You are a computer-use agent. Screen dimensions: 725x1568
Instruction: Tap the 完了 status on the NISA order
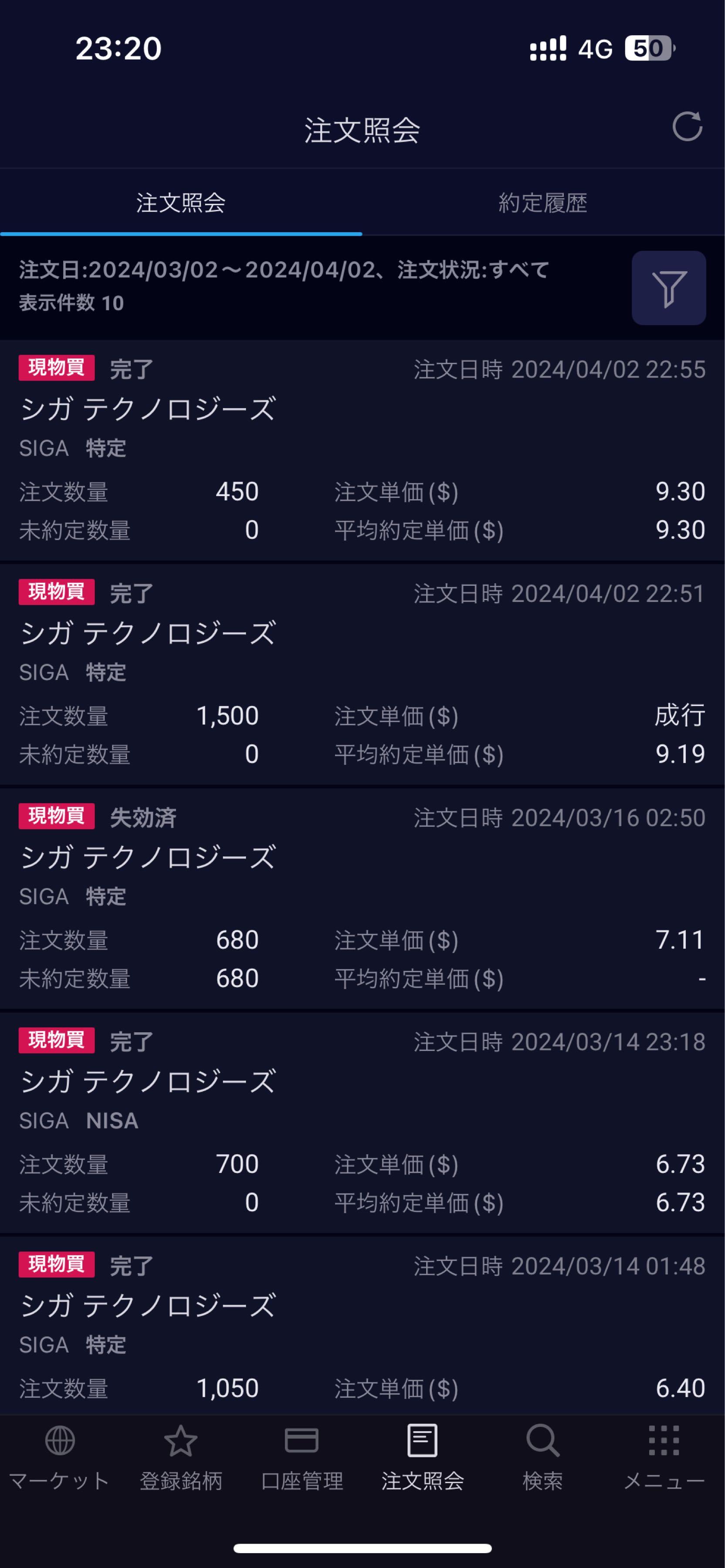132,1041
